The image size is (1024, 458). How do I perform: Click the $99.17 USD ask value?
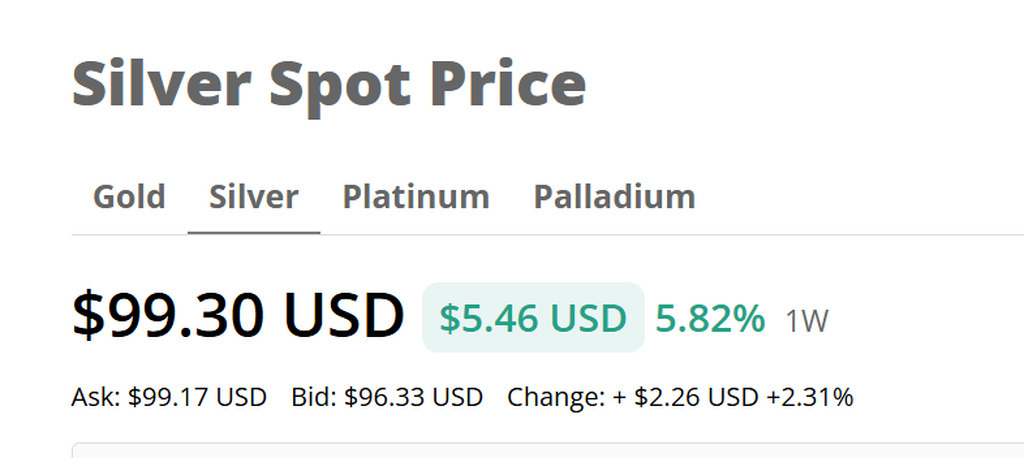[197, 398]
